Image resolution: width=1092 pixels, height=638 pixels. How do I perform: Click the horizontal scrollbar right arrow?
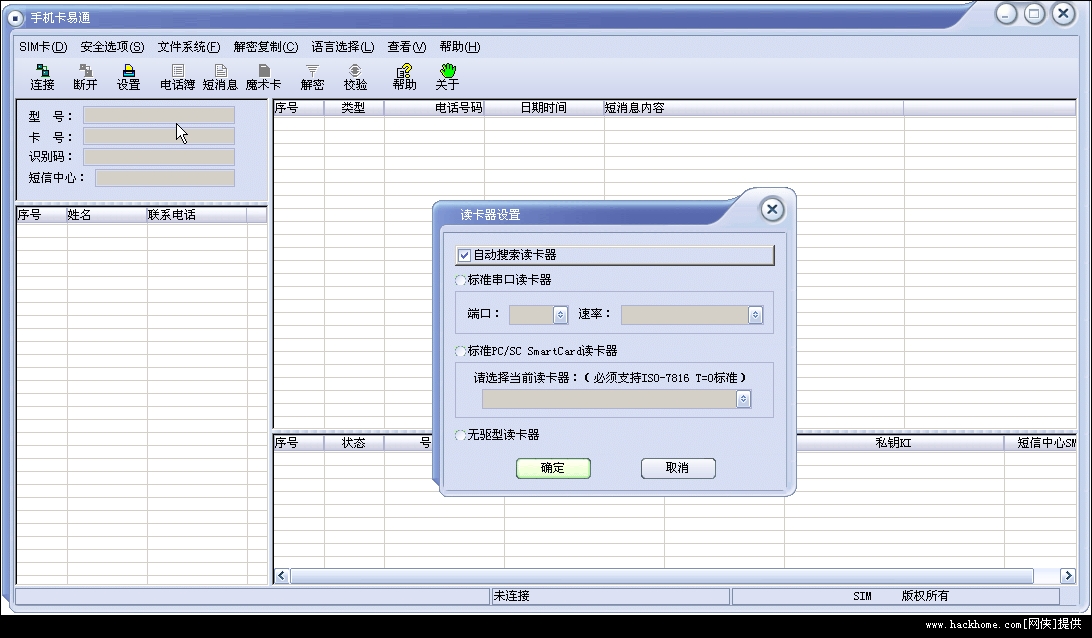[1068, 575]
